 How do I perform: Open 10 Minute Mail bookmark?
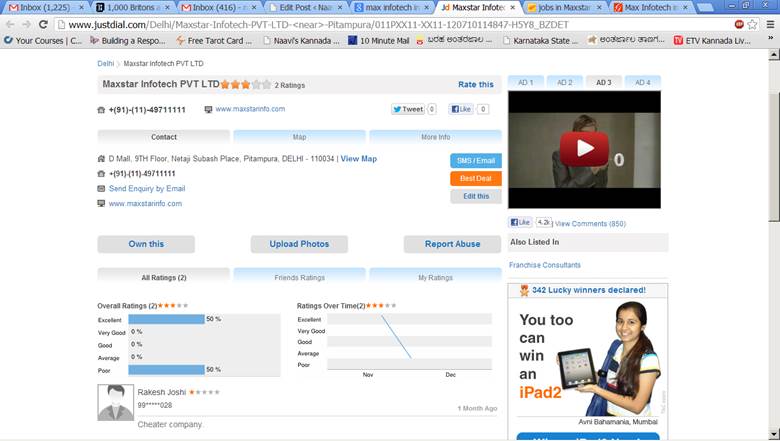coord(379,40)
